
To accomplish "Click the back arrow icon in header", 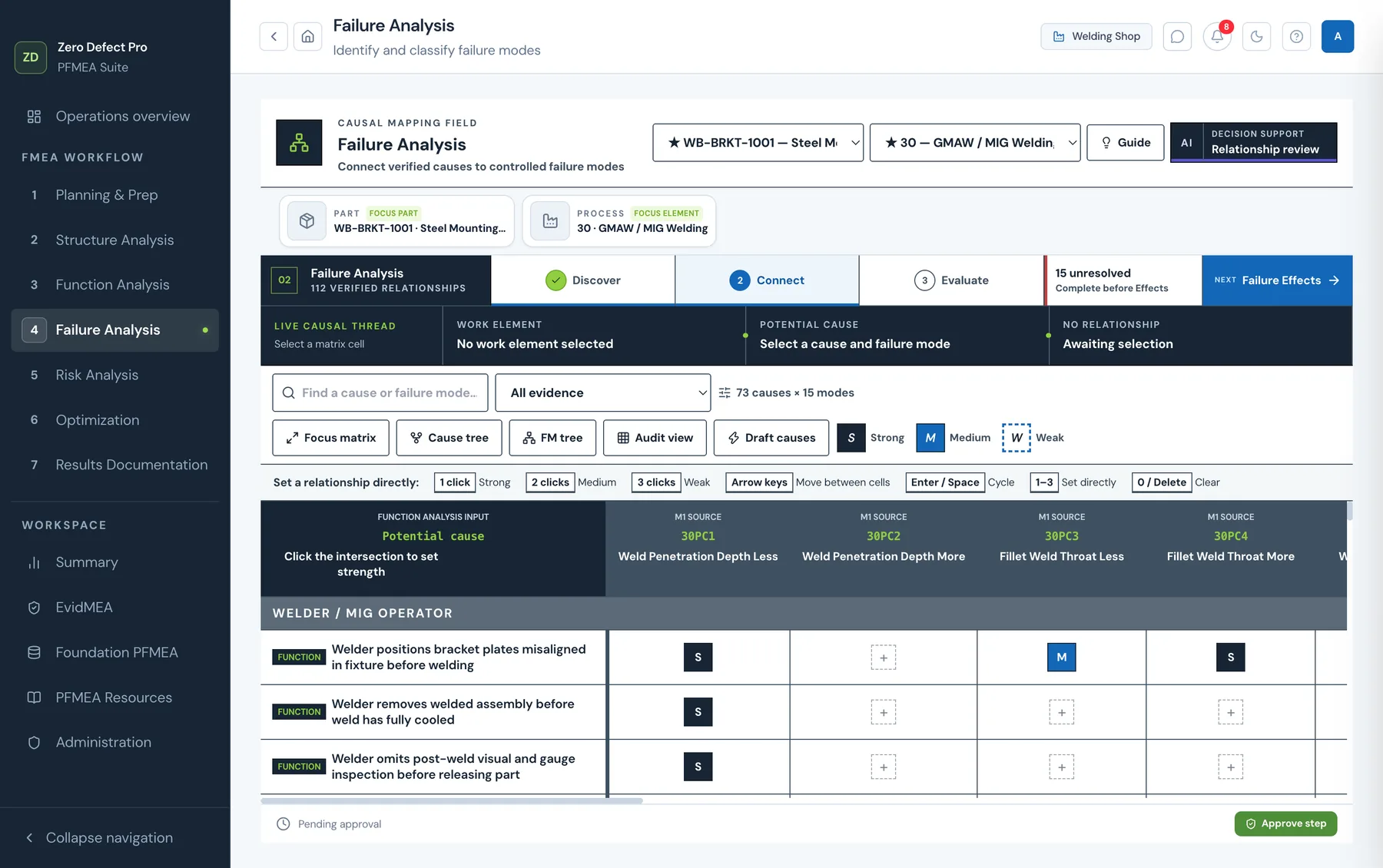I will [x=274, y=36].
